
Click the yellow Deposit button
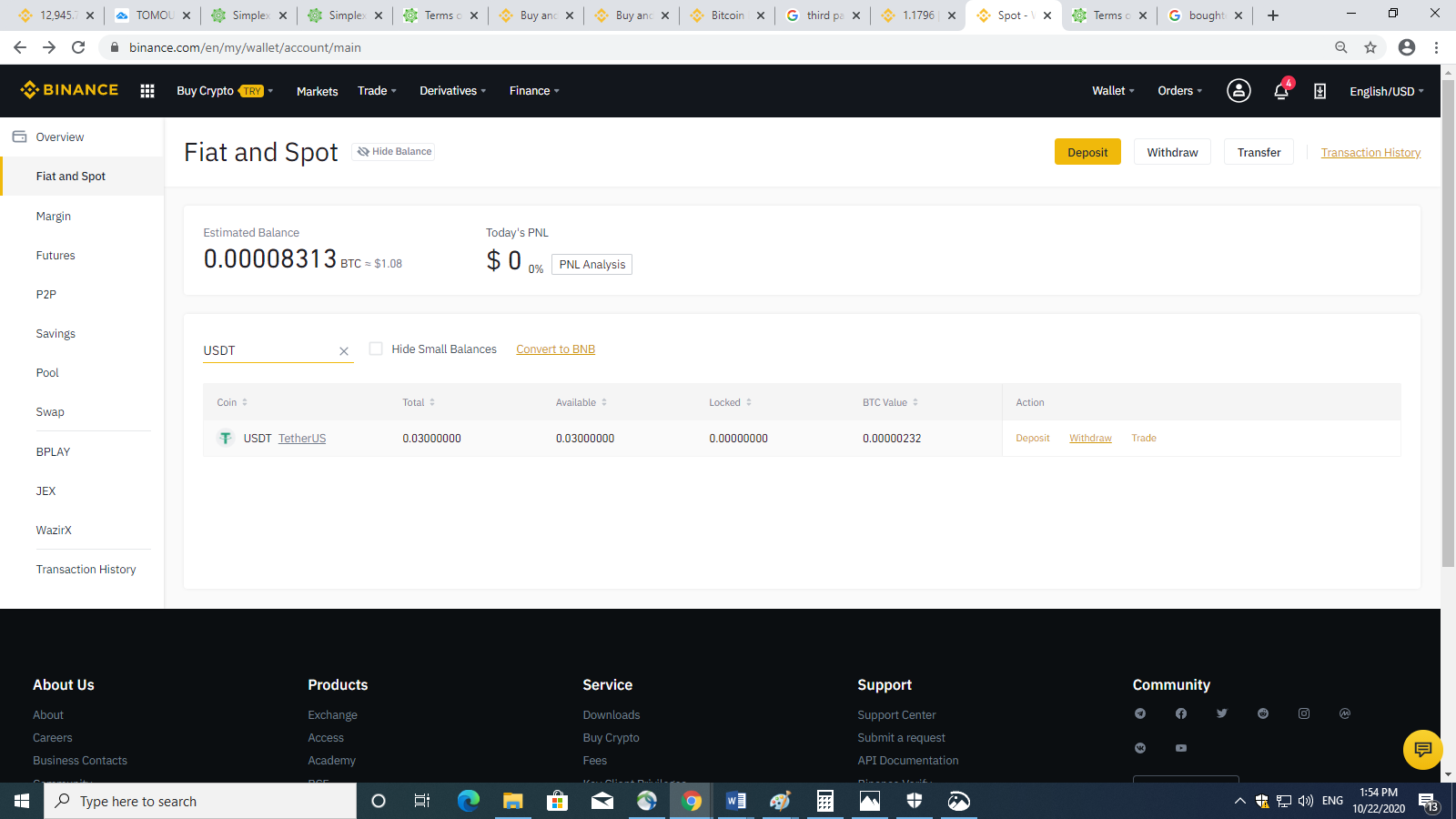[1087, 152]
